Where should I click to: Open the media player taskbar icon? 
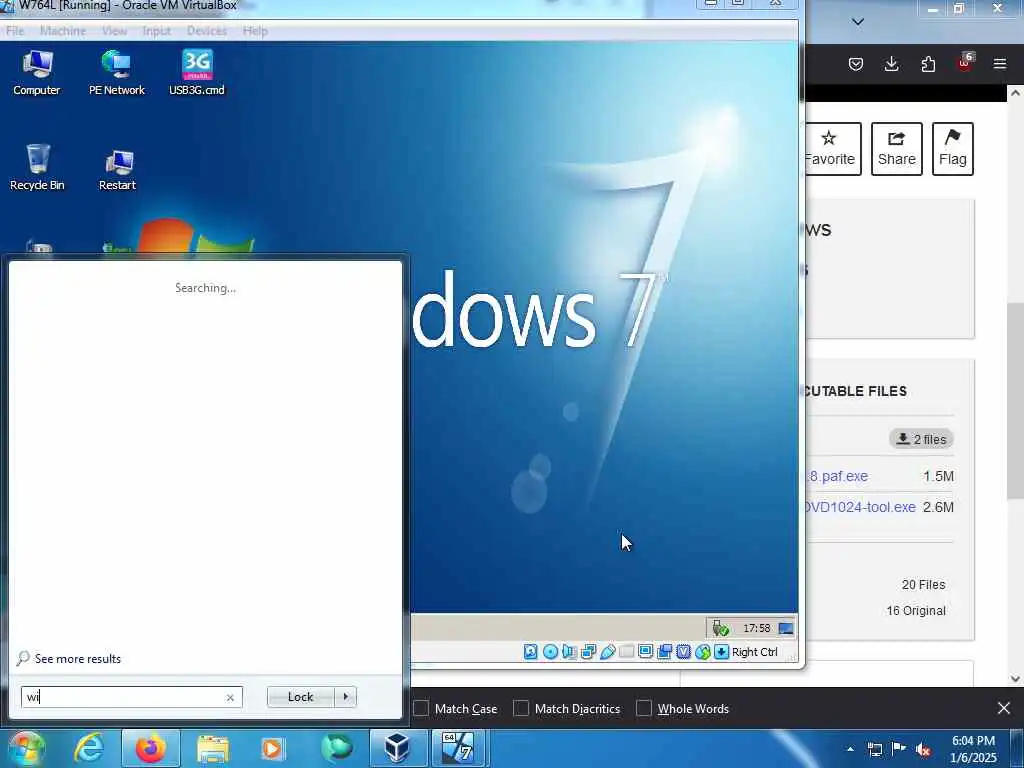(x=272, y=748)
